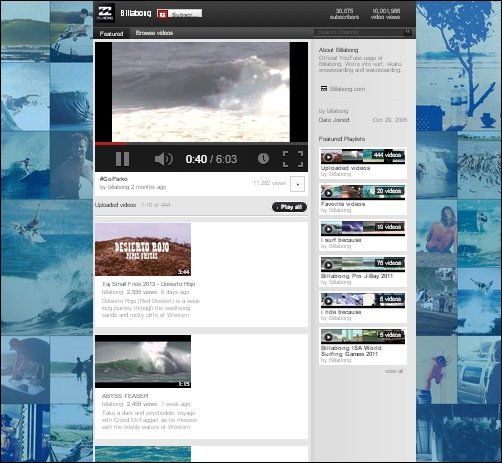The width and height of the screenshot is (502, 463).
Task: Pause the video with the pause button
Action: point(122,159)
